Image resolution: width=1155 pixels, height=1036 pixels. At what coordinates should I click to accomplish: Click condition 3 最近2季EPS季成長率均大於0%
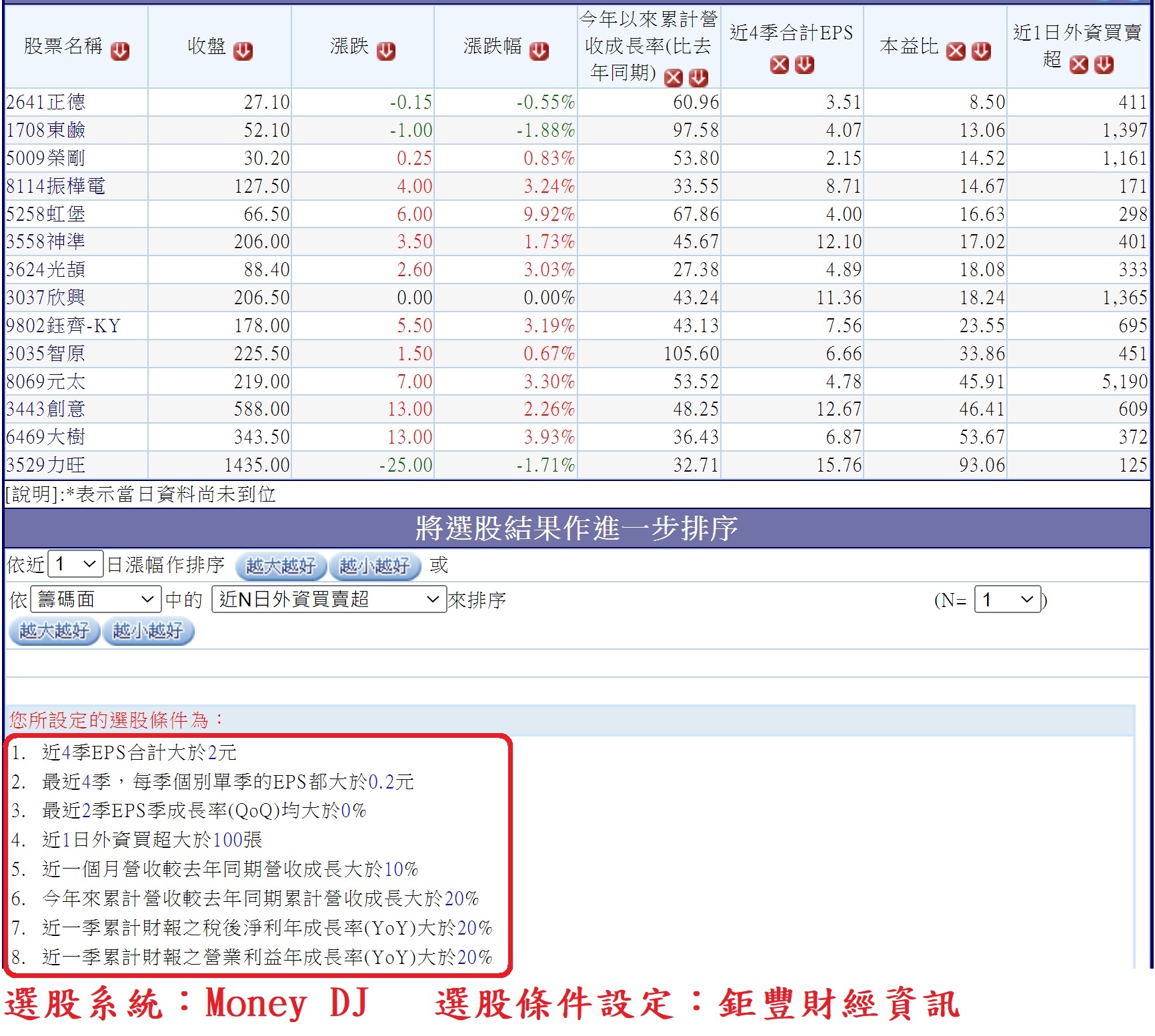[204, 811]
